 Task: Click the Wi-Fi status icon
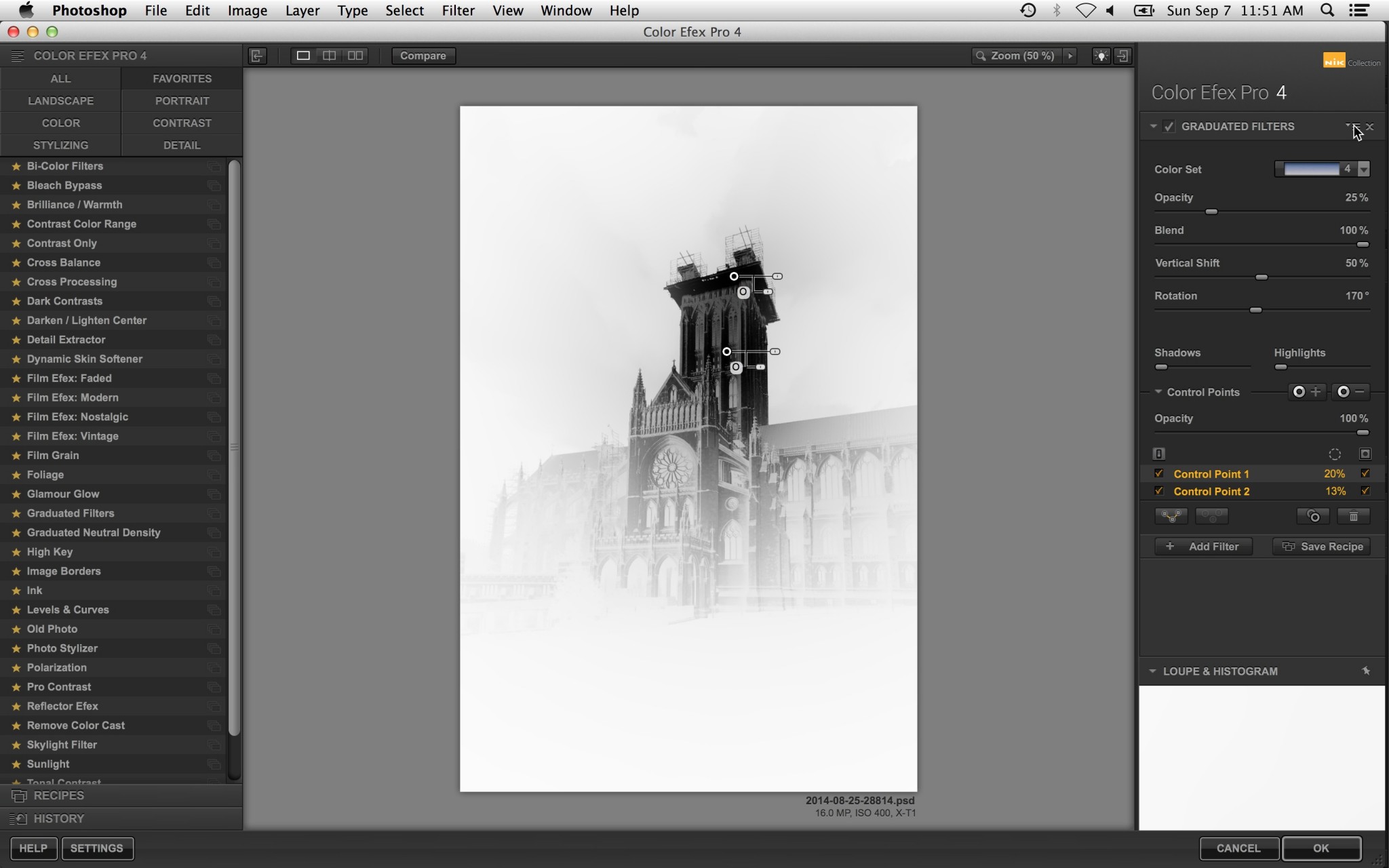[1085, 10]
